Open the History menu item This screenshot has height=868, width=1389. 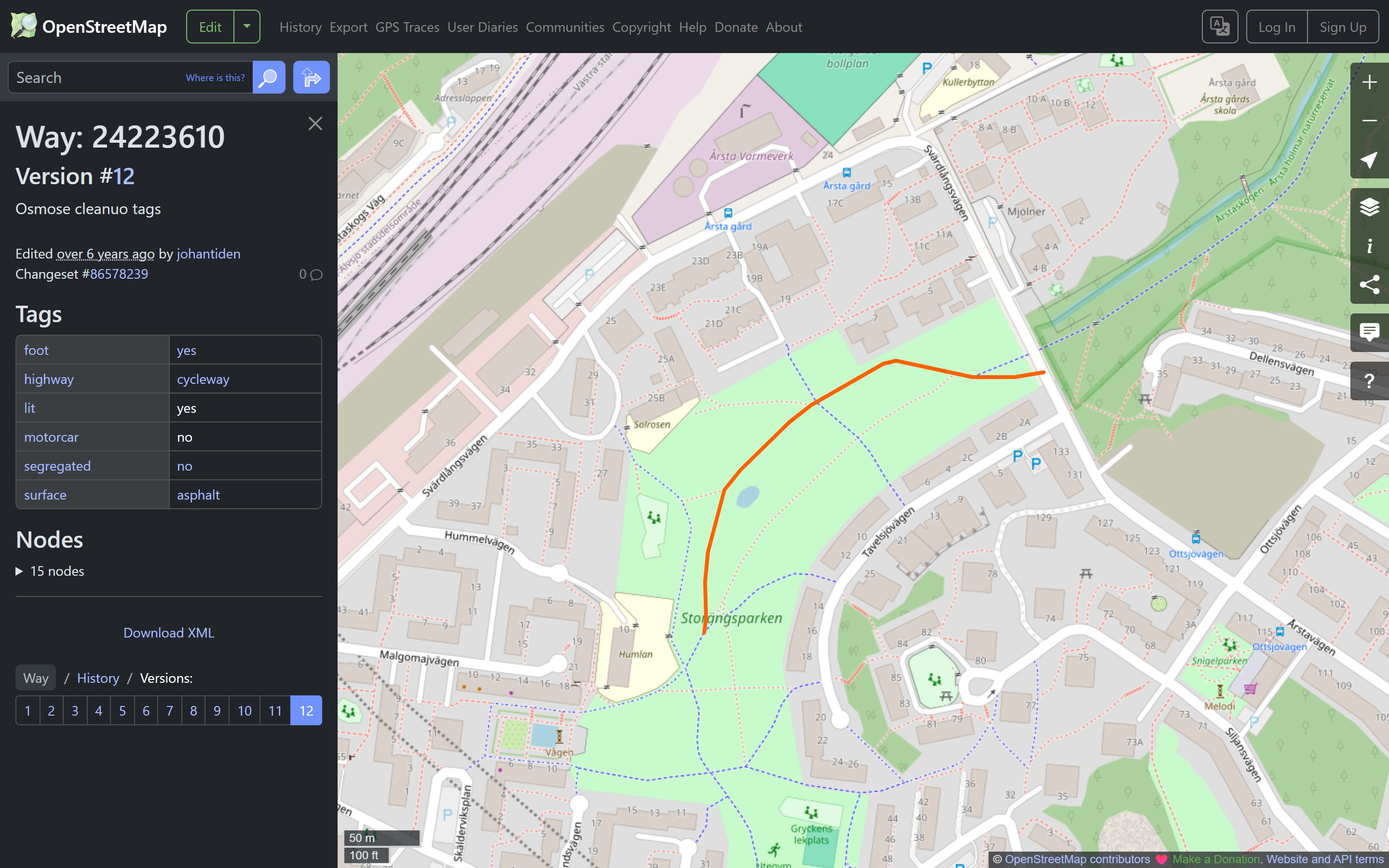click(x=300, y=27)
